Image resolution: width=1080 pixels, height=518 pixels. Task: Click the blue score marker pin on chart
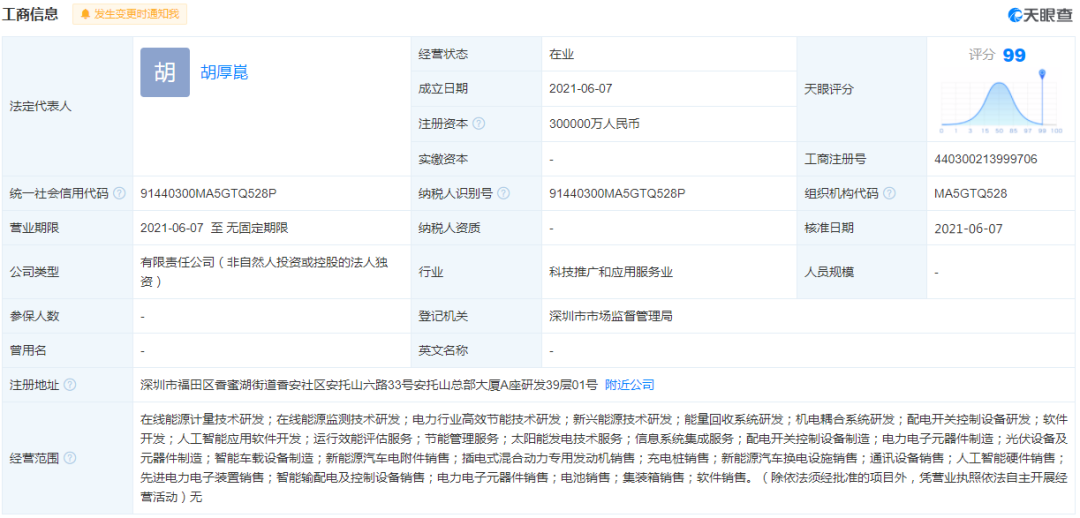(x=1043, y=73)
